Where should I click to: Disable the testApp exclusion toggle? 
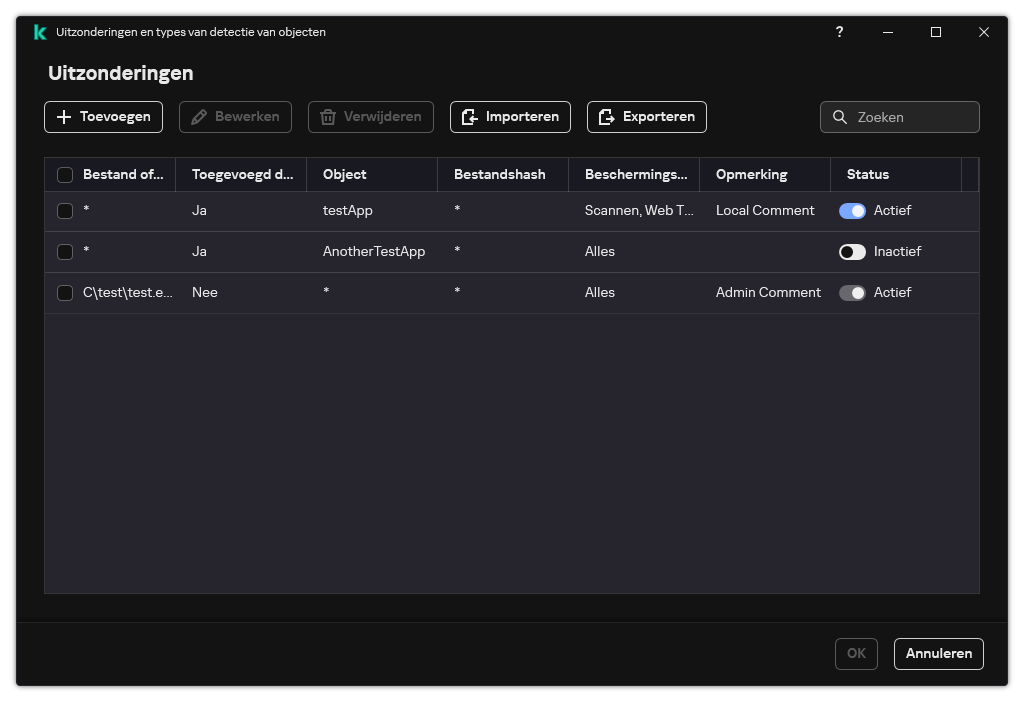852,211
